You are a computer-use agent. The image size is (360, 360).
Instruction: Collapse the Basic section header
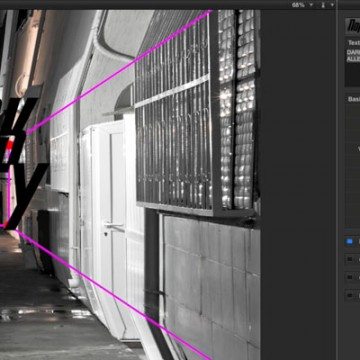[354, 99]
